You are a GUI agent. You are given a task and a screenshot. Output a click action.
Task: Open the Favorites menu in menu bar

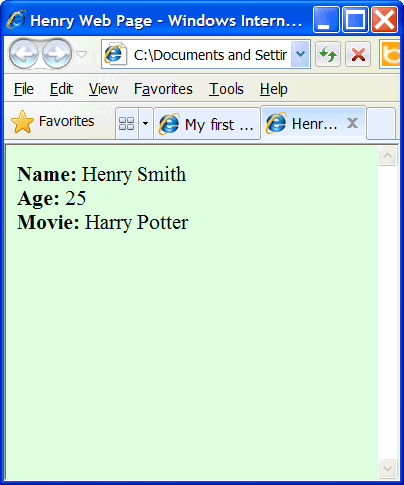coord(163,89)
